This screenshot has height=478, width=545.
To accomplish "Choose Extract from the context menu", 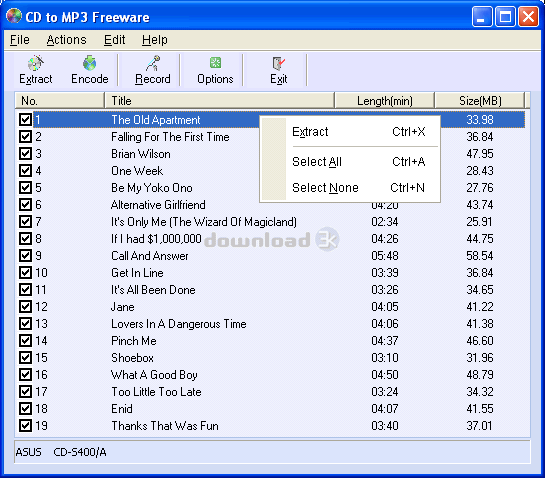I will point(350,132).
